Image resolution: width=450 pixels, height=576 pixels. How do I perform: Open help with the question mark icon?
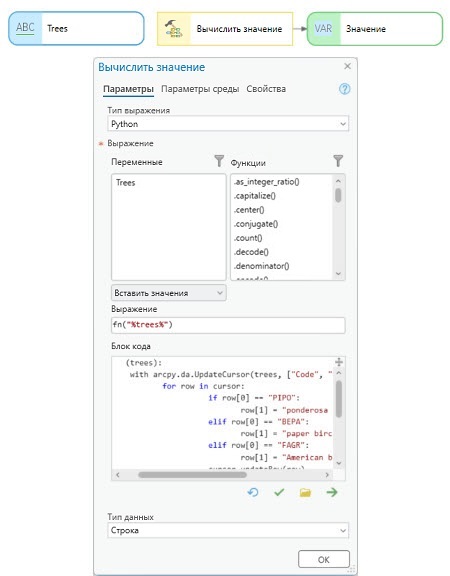[344, 89]
